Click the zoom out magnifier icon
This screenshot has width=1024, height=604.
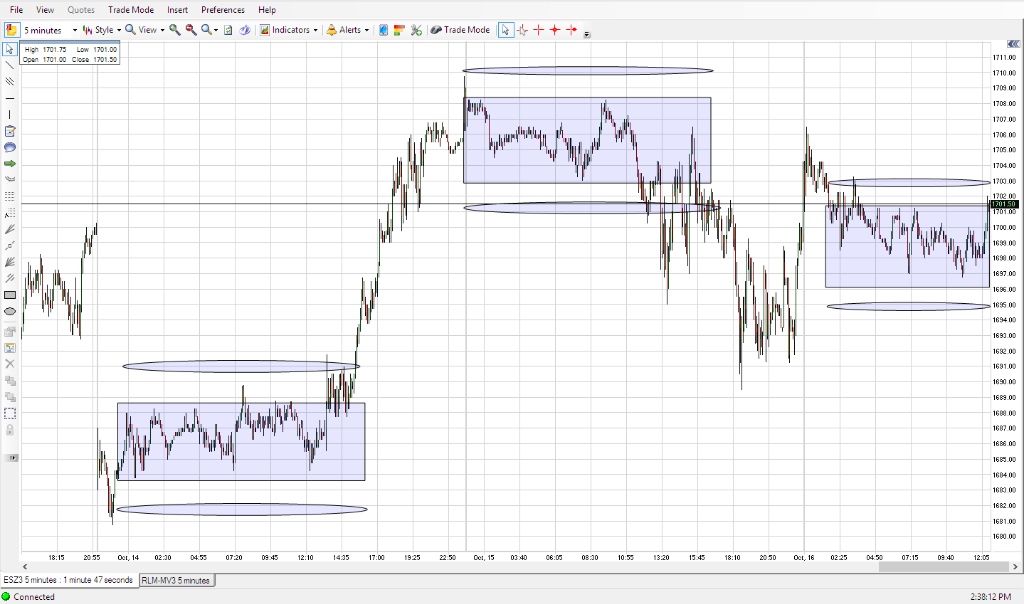(x=191, y=30)
